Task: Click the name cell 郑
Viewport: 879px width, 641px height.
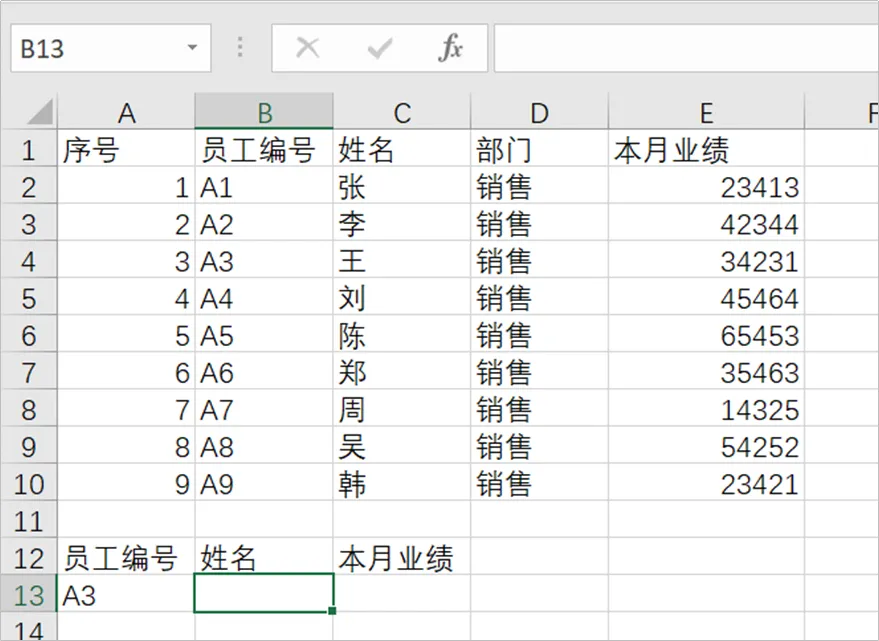Action: pos(401,371)
